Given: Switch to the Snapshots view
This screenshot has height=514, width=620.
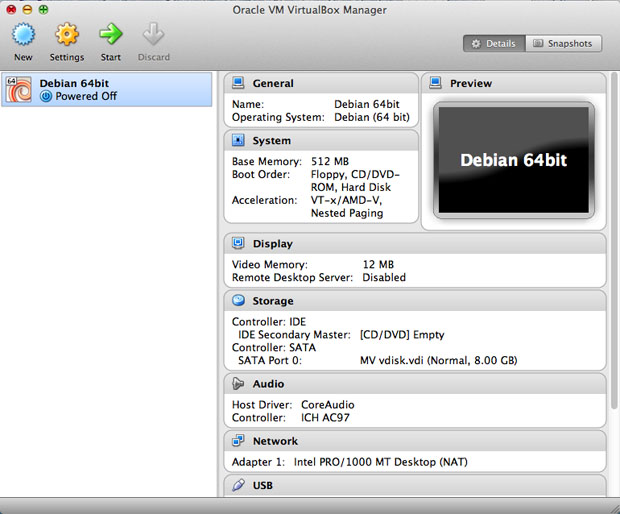Looking at the screenshot, I should 563,43.
